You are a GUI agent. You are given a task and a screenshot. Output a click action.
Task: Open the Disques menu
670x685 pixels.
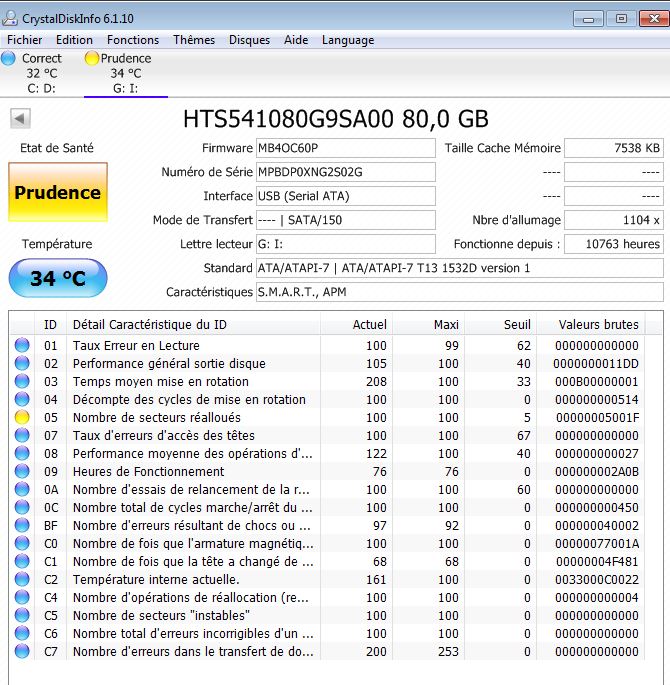pyautogui.click(x=249, y=40)
